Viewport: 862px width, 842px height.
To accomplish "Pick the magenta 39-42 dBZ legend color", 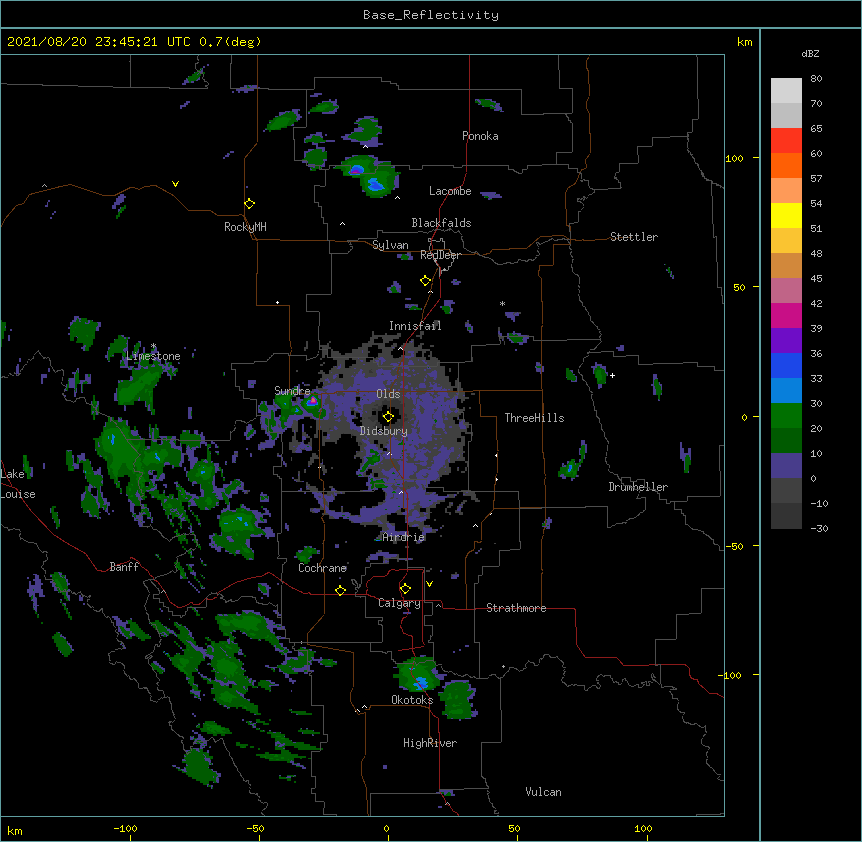I will click(x=786, y=315).
